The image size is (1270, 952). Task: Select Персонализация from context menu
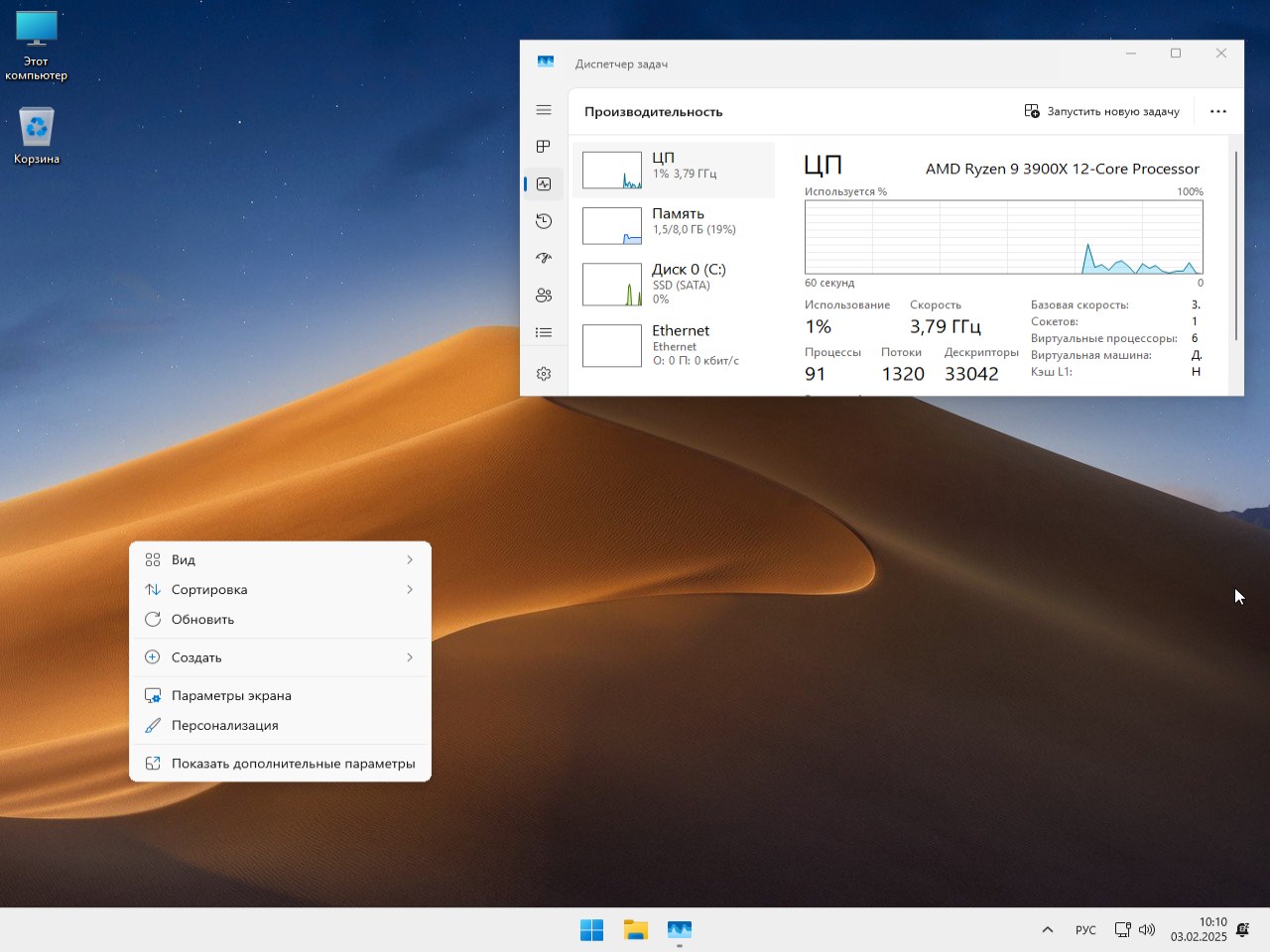pos(224,725)
